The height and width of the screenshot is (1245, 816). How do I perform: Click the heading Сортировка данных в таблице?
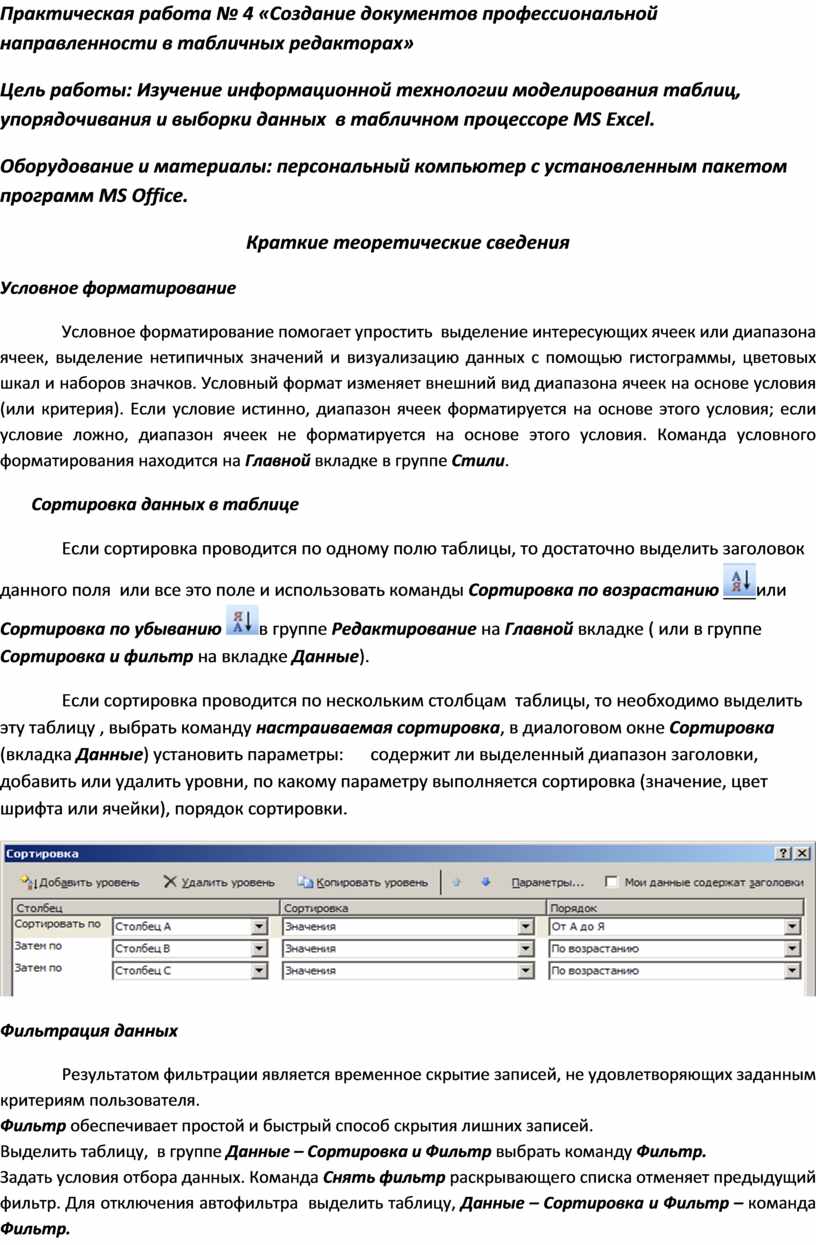tap(166, 505)
